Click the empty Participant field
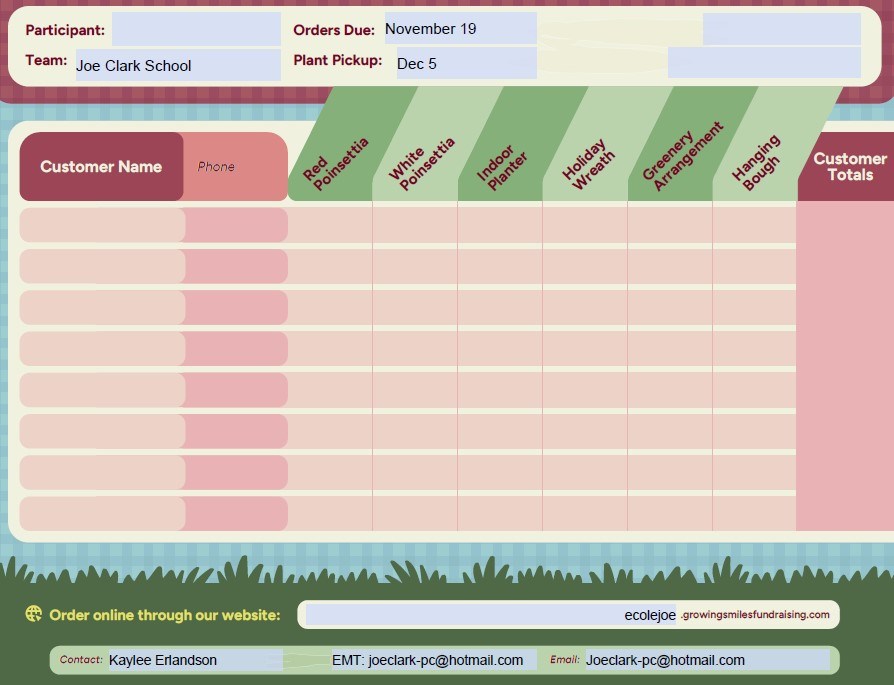This screenshot has width=894, height=685. tap(196, 29)
